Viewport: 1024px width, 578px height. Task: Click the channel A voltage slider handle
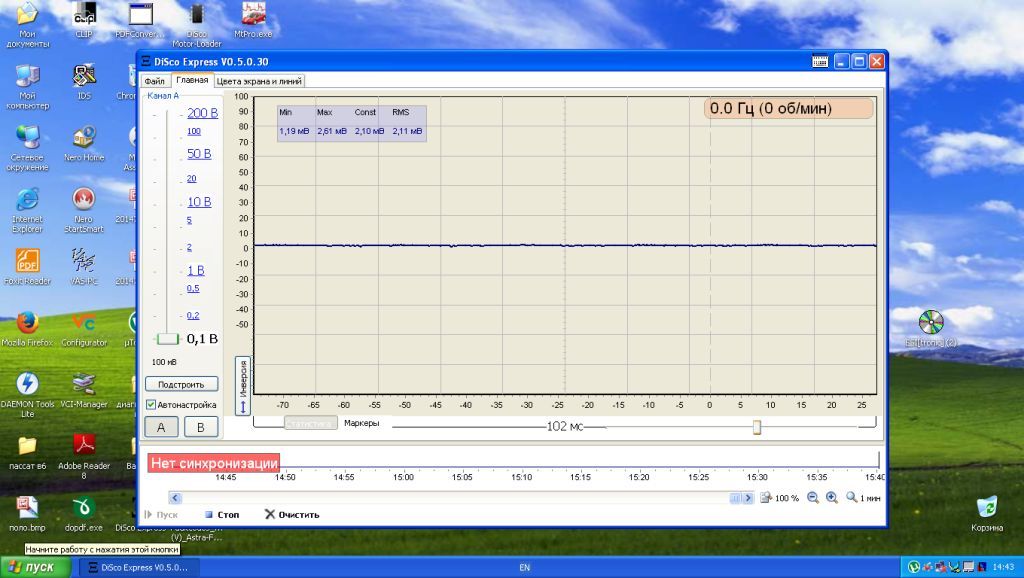[x=167, y=339]
